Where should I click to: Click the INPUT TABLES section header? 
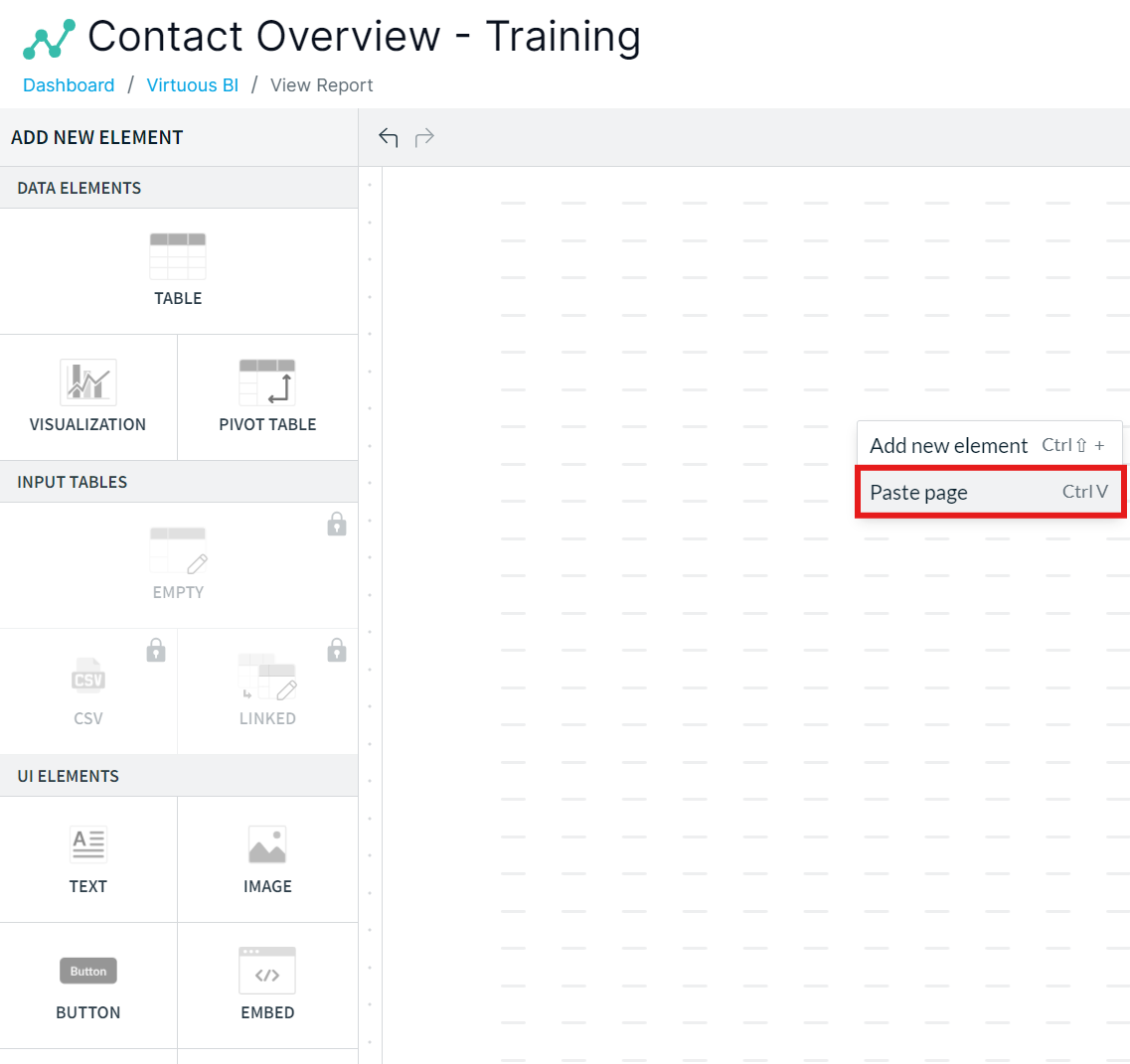pos(73,482)
